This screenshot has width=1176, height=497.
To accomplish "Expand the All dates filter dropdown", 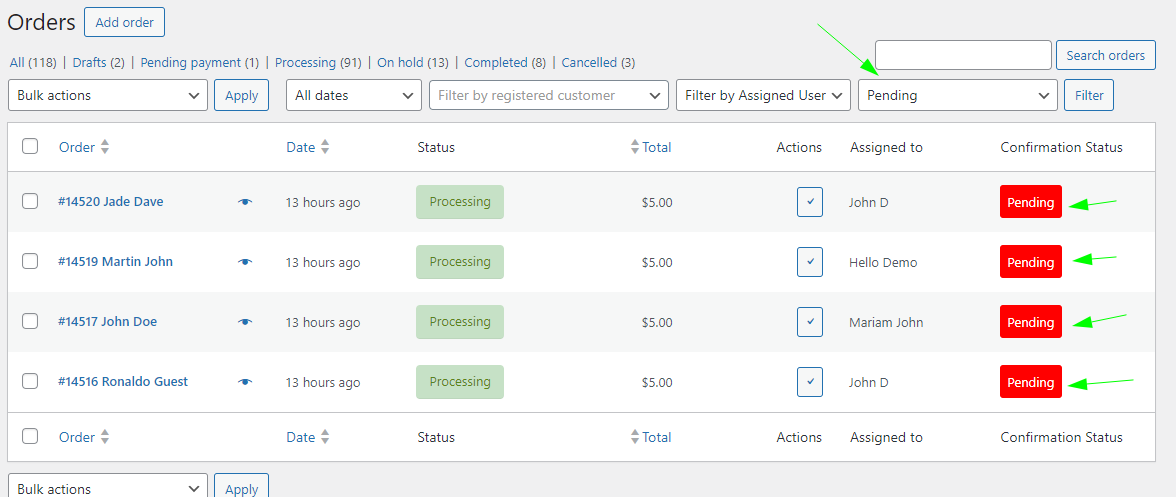I will (x=354, y=96).
